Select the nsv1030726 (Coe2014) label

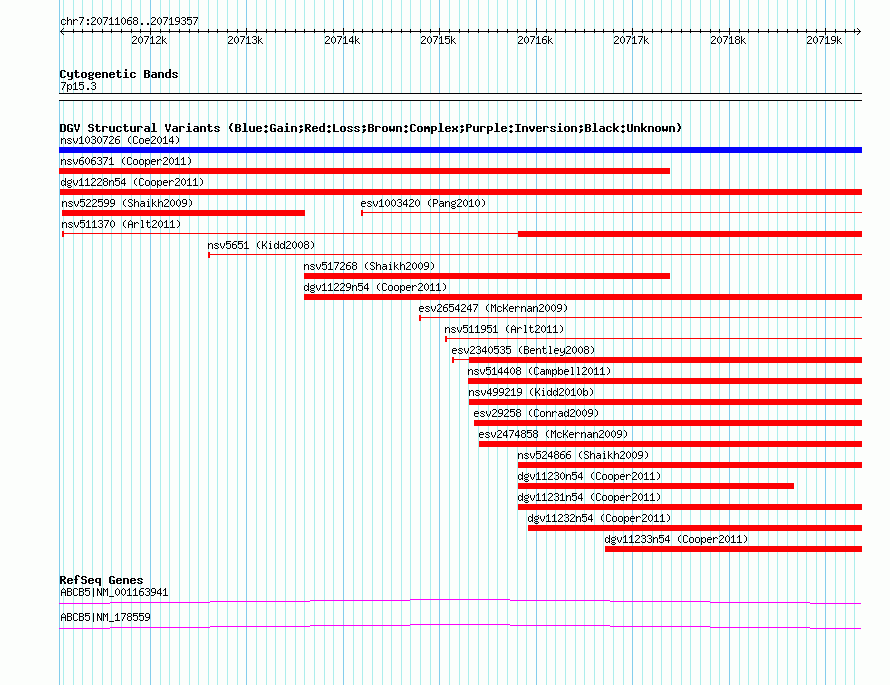(120, 140)
